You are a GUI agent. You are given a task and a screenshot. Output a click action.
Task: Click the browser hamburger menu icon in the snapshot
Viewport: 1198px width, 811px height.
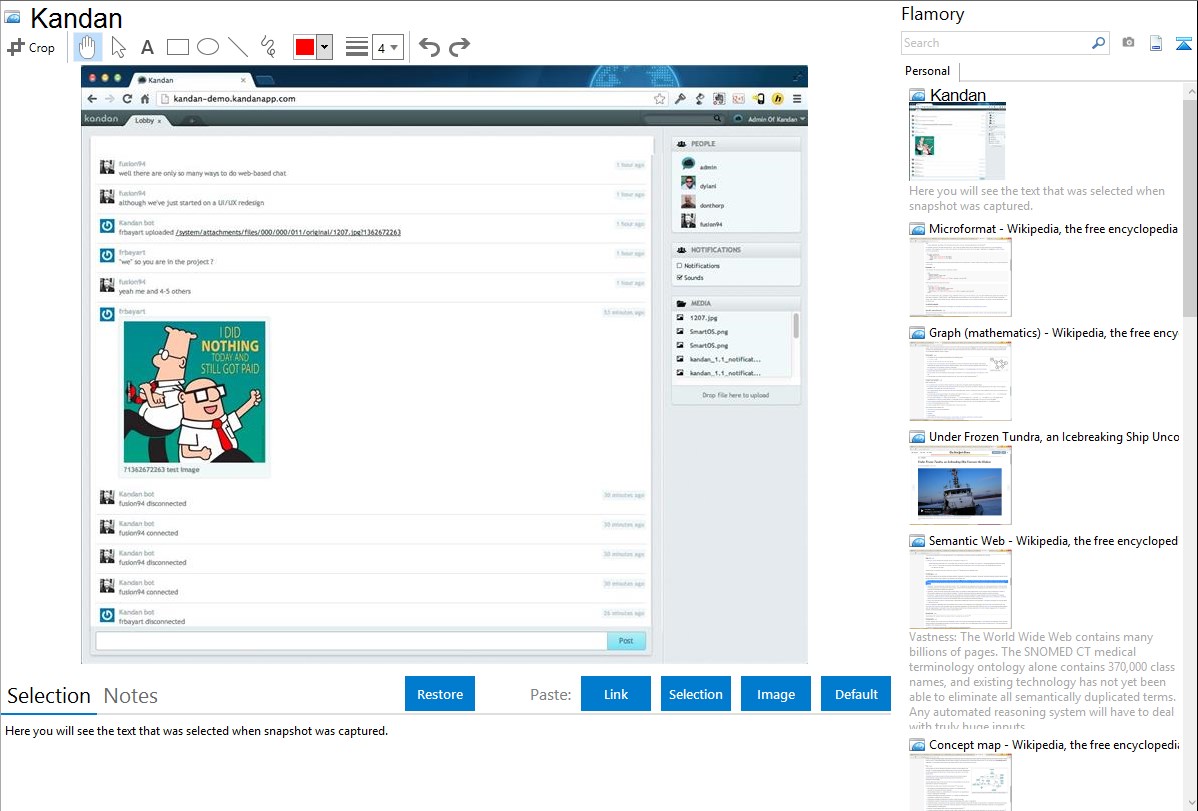[797, 99]
